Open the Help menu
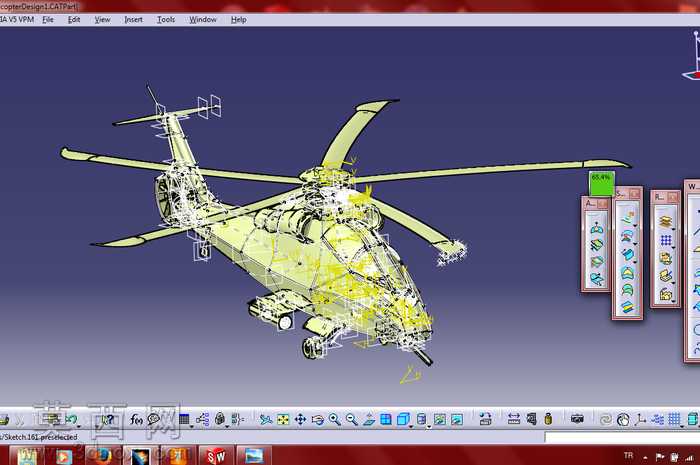This screenshot has width=700, height=465. tap(238, 20)
